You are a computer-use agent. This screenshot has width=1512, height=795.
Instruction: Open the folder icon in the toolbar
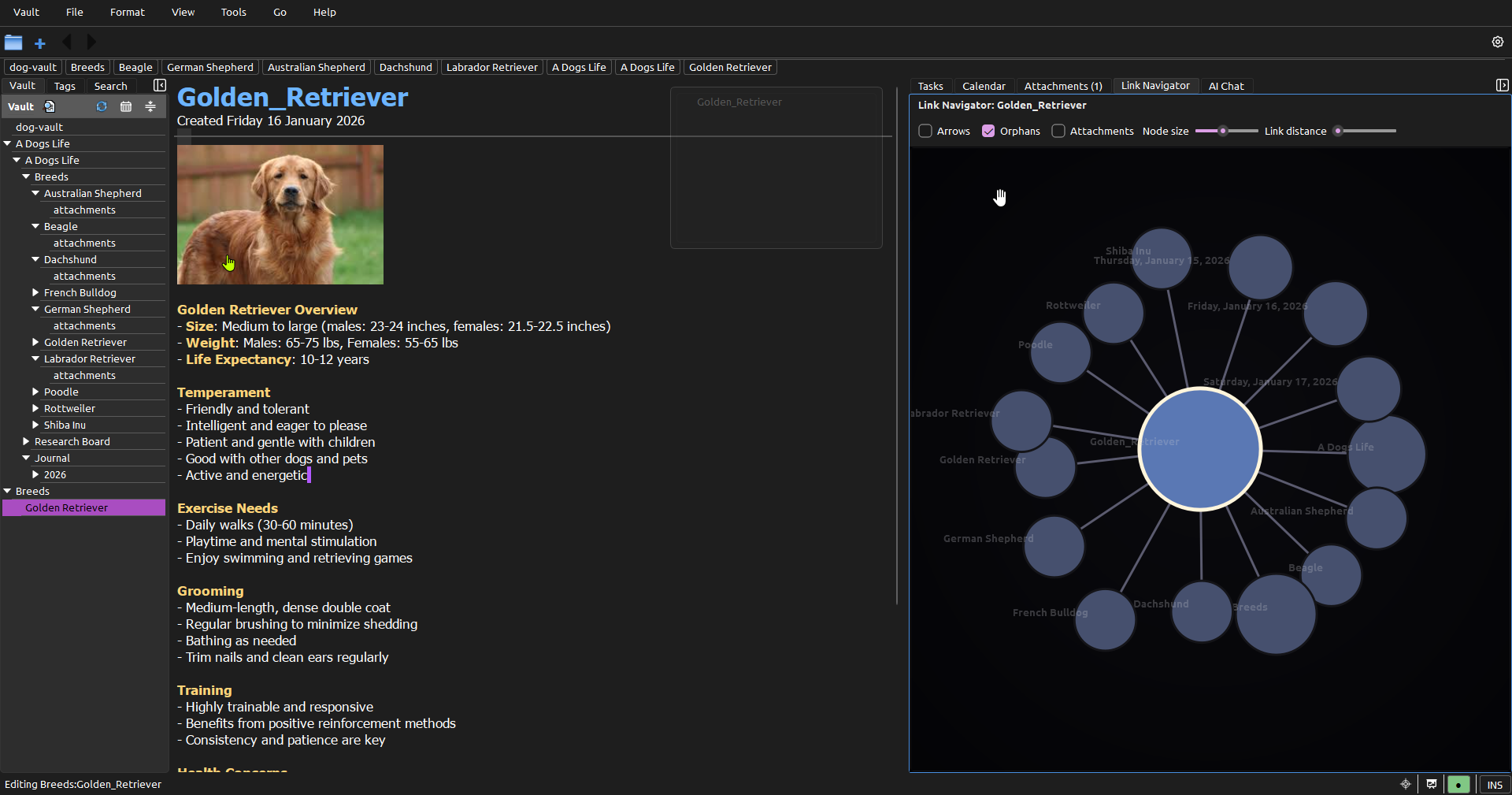(14, 43)
